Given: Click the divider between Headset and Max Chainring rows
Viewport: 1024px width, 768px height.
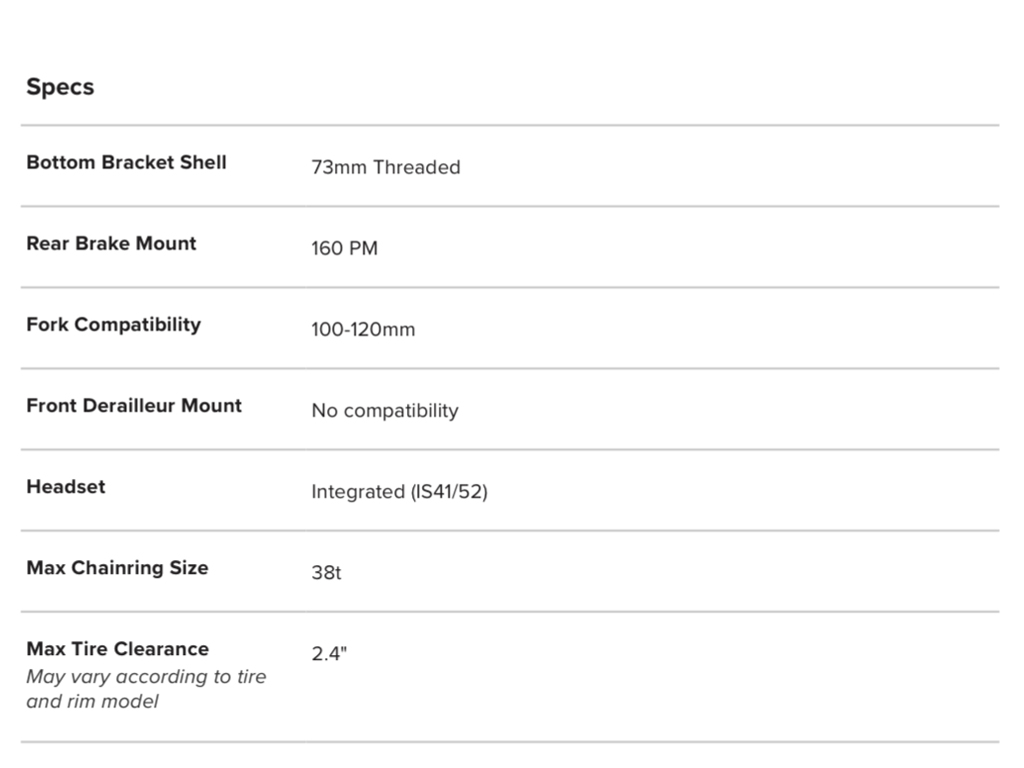Looking at the screenshot, I should tap(510, 530).
